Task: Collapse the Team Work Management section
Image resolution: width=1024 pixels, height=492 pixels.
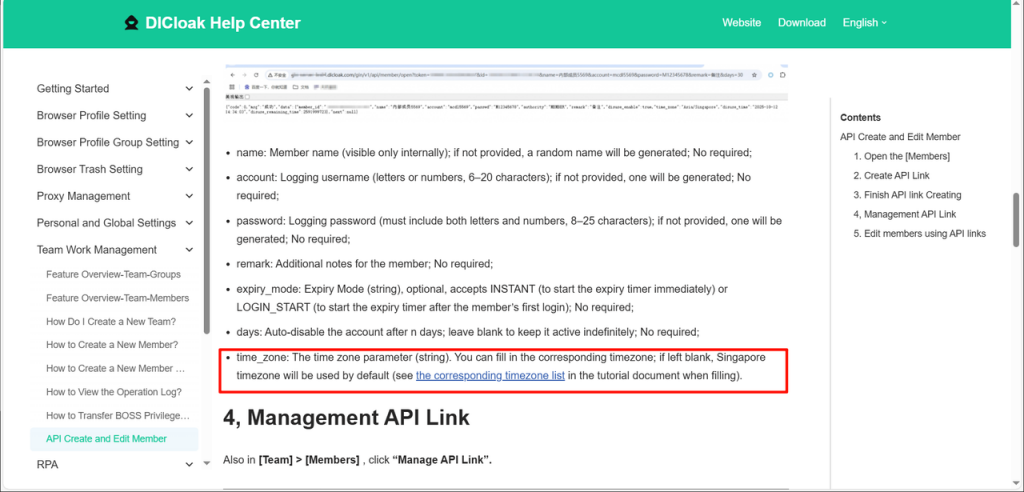Action: (x=189, y=251)
